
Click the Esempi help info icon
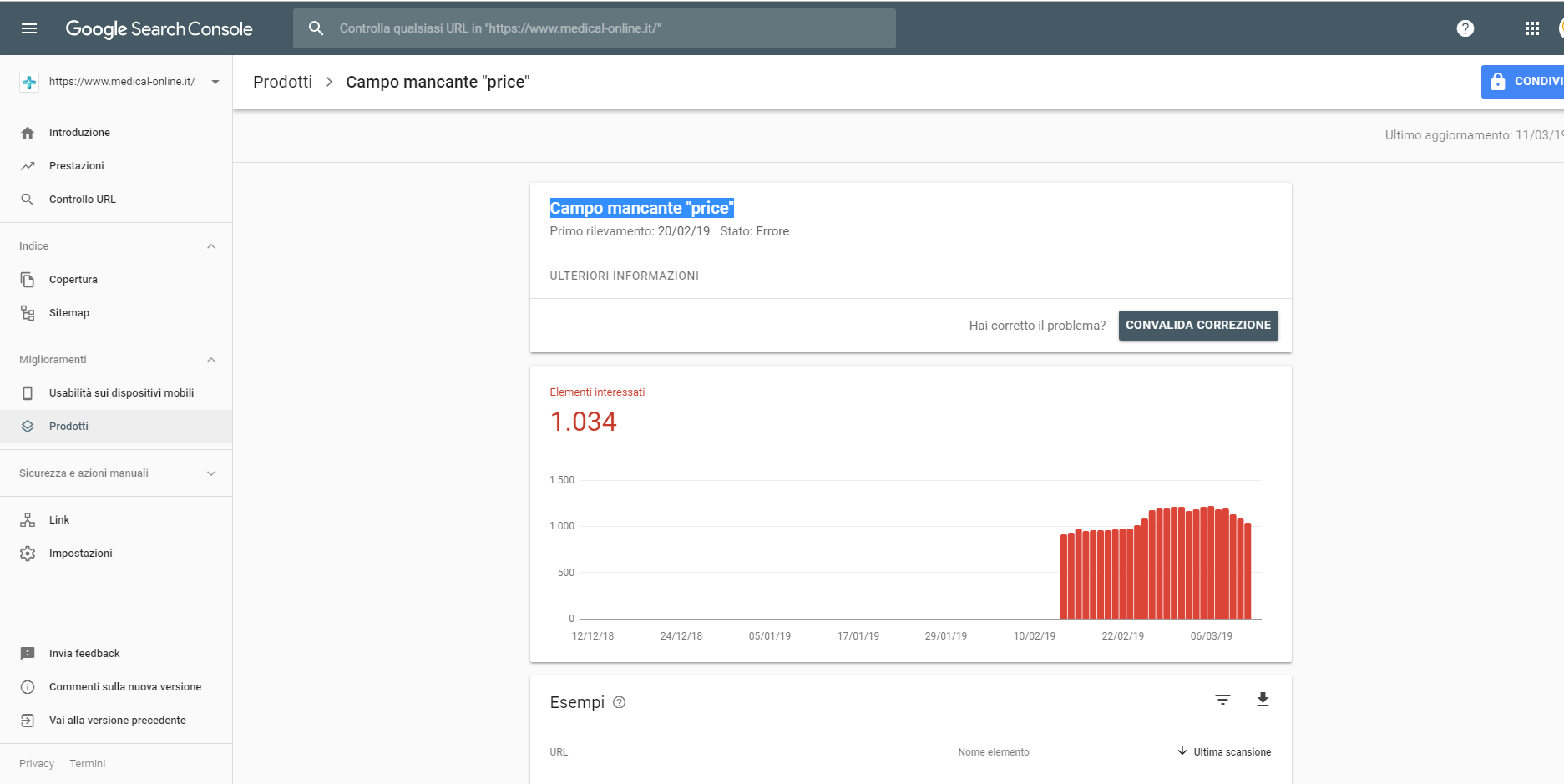(619, 702)
